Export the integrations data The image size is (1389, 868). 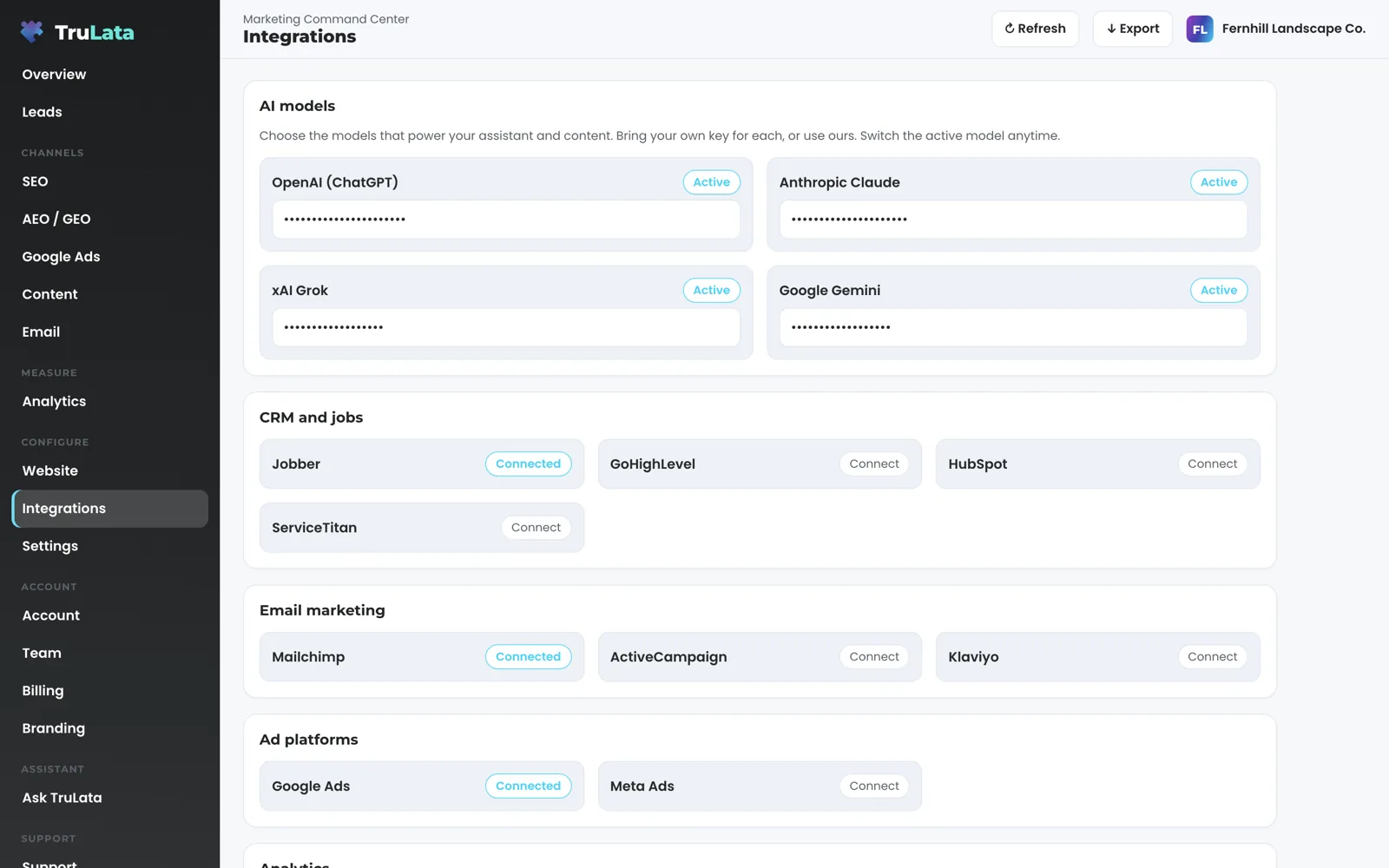(1132, 29)
